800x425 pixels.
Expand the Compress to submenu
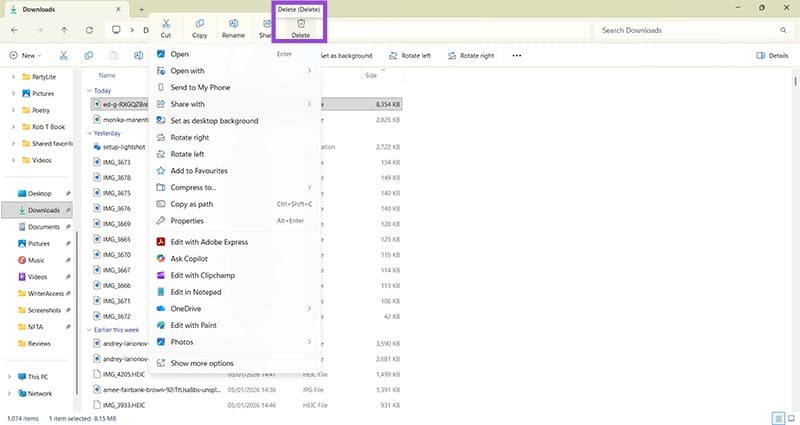(x=235, y=187)
